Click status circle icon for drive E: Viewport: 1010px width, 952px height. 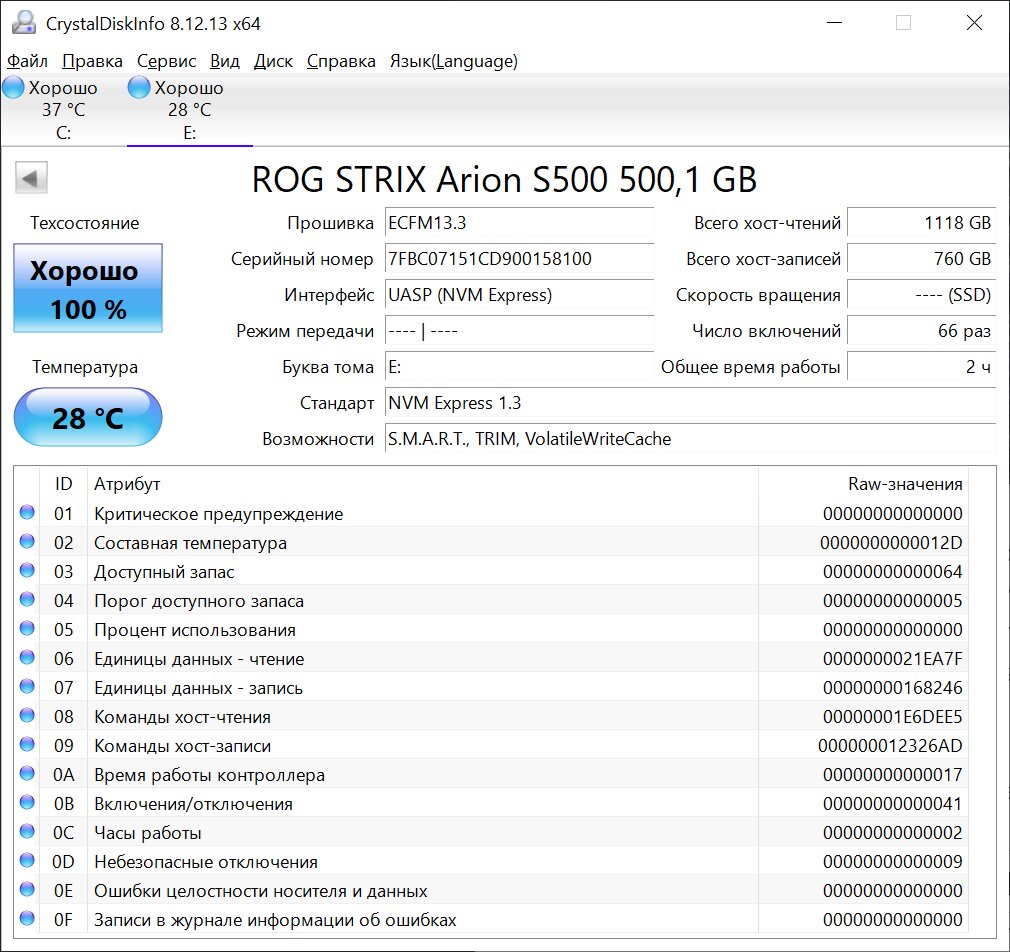pos(138,88)
